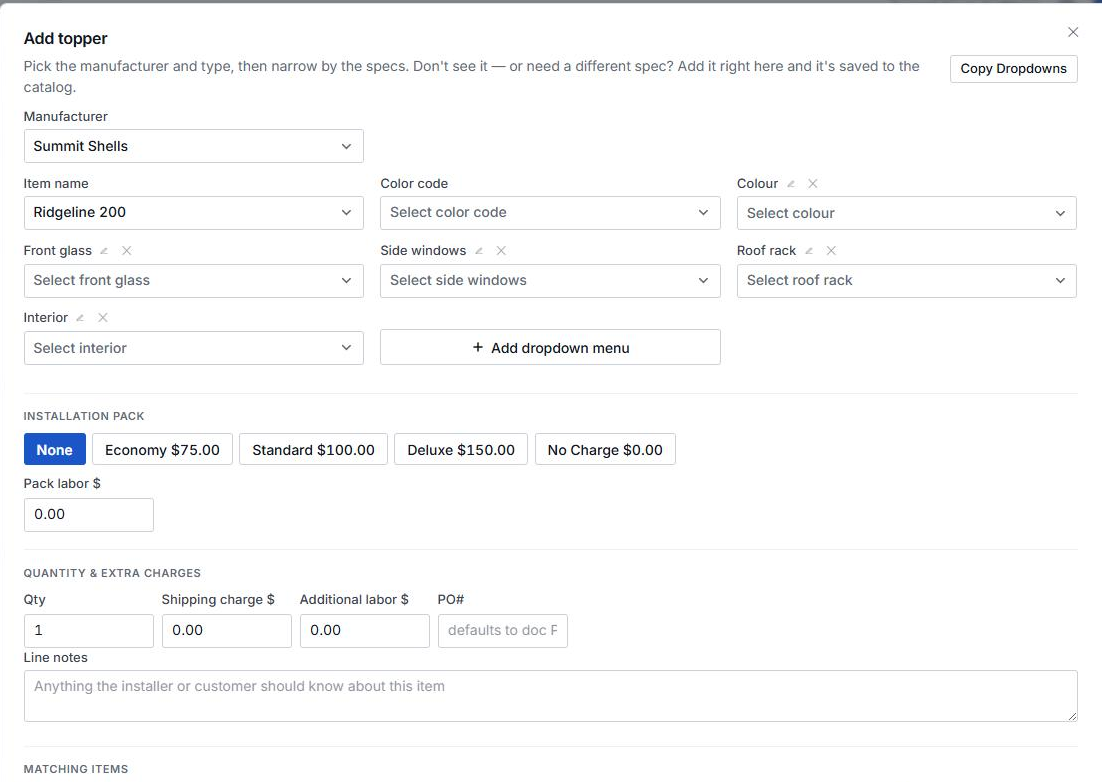Select Deluxe $150.00 installation pack

point(461,450)
